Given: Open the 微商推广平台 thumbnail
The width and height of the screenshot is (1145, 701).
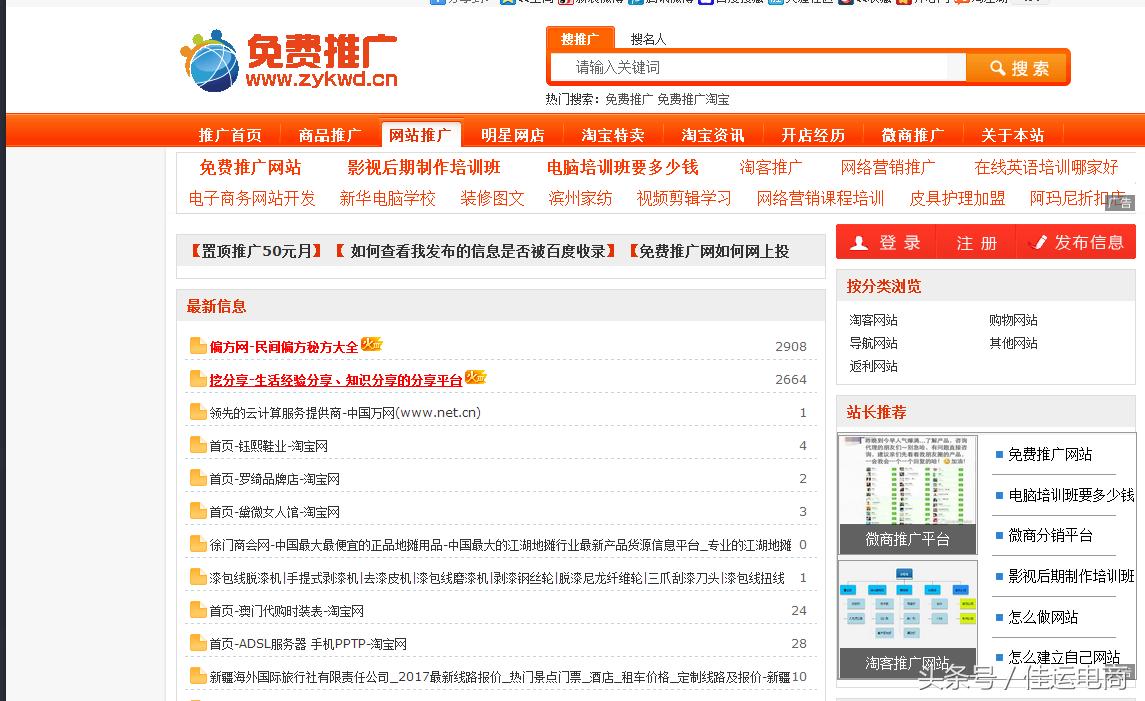Looking at the screenshot, I should (906, 490).
